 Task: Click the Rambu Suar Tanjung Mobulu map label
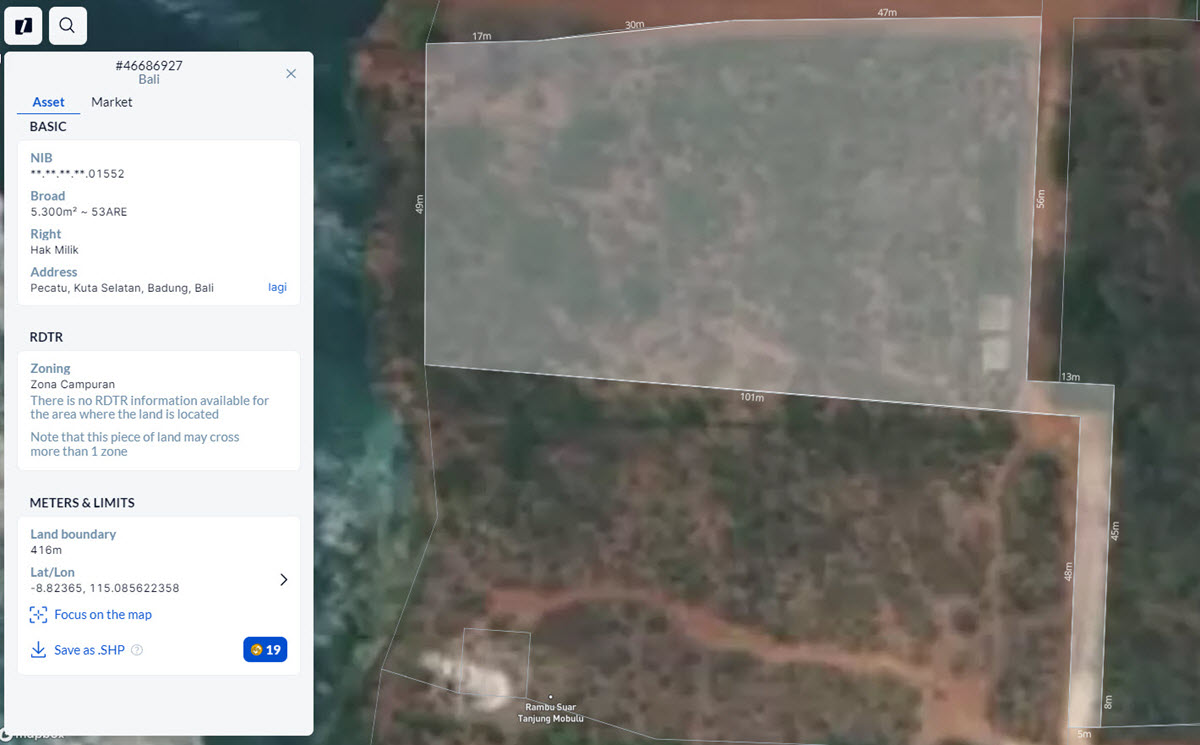[550, 713]
